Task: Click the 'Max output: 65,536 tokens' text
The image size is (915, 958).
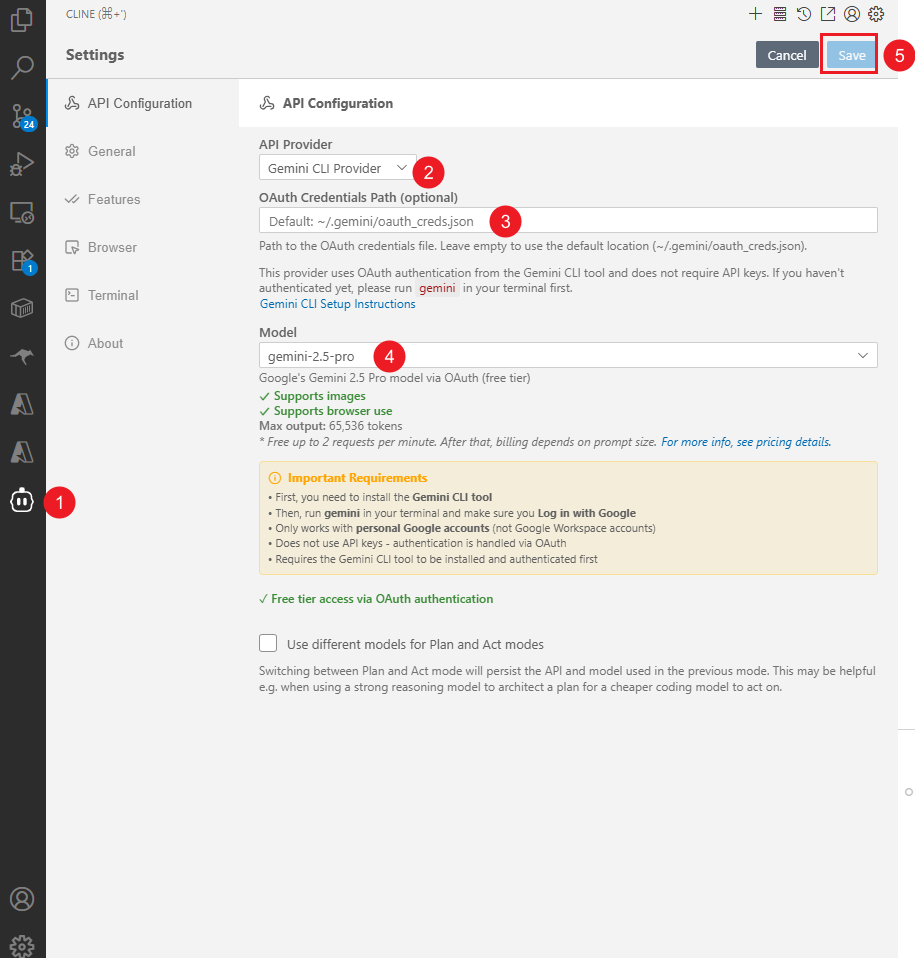Action: click(330, 426)
